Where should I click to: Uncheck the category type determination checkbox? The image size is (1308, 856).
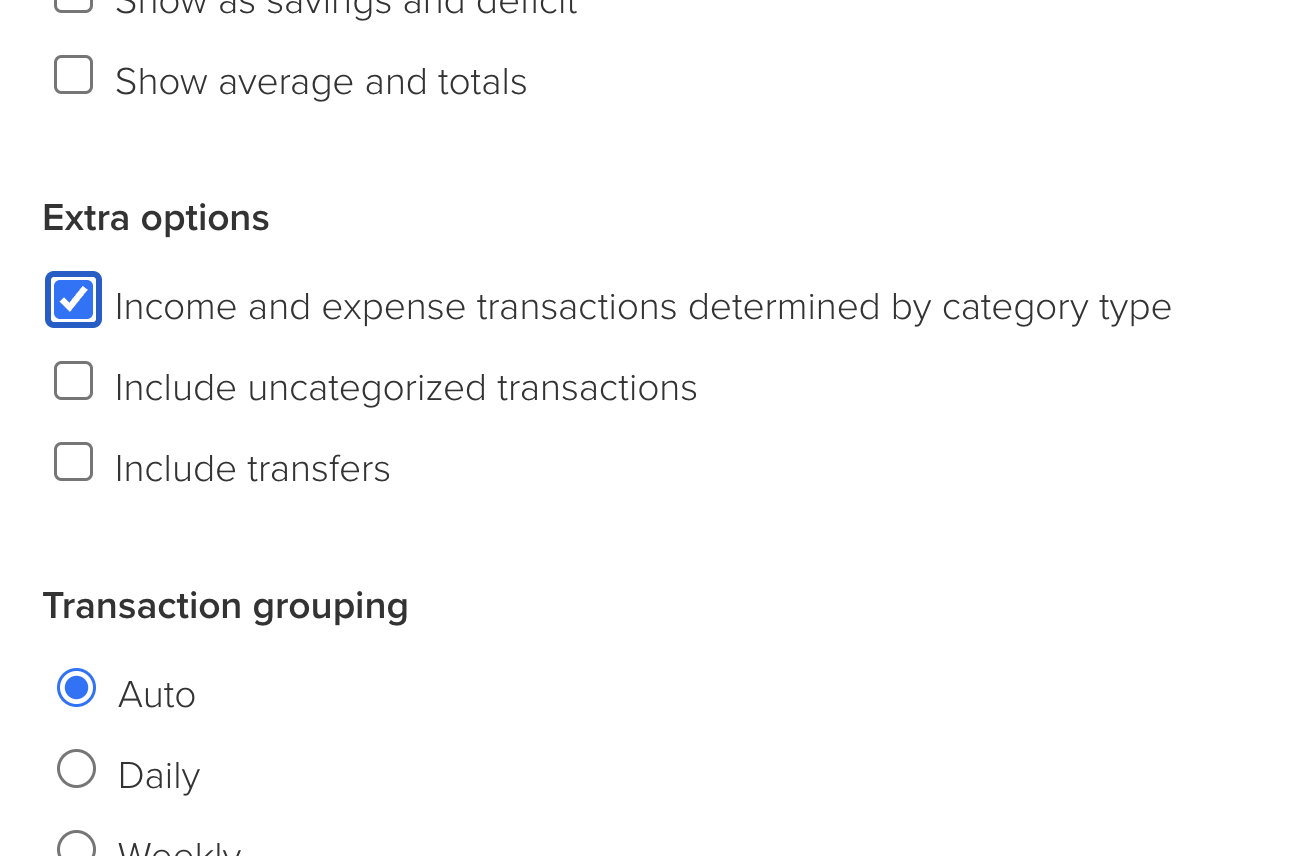click(x=74, y=300)
